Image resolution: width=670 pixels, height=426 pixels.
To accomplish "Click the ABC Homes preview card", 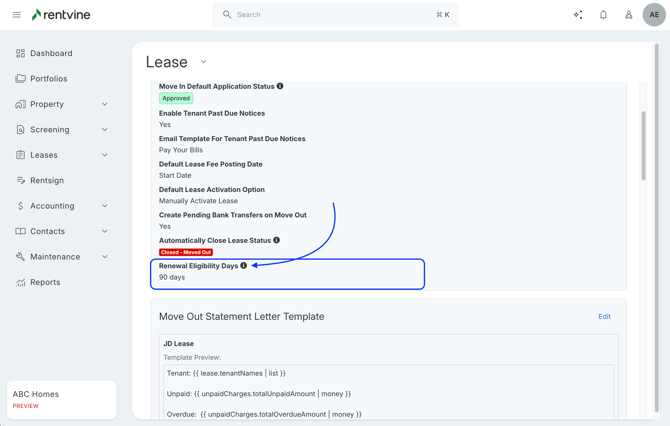I will pyautogui.click(x=61, y=399).
